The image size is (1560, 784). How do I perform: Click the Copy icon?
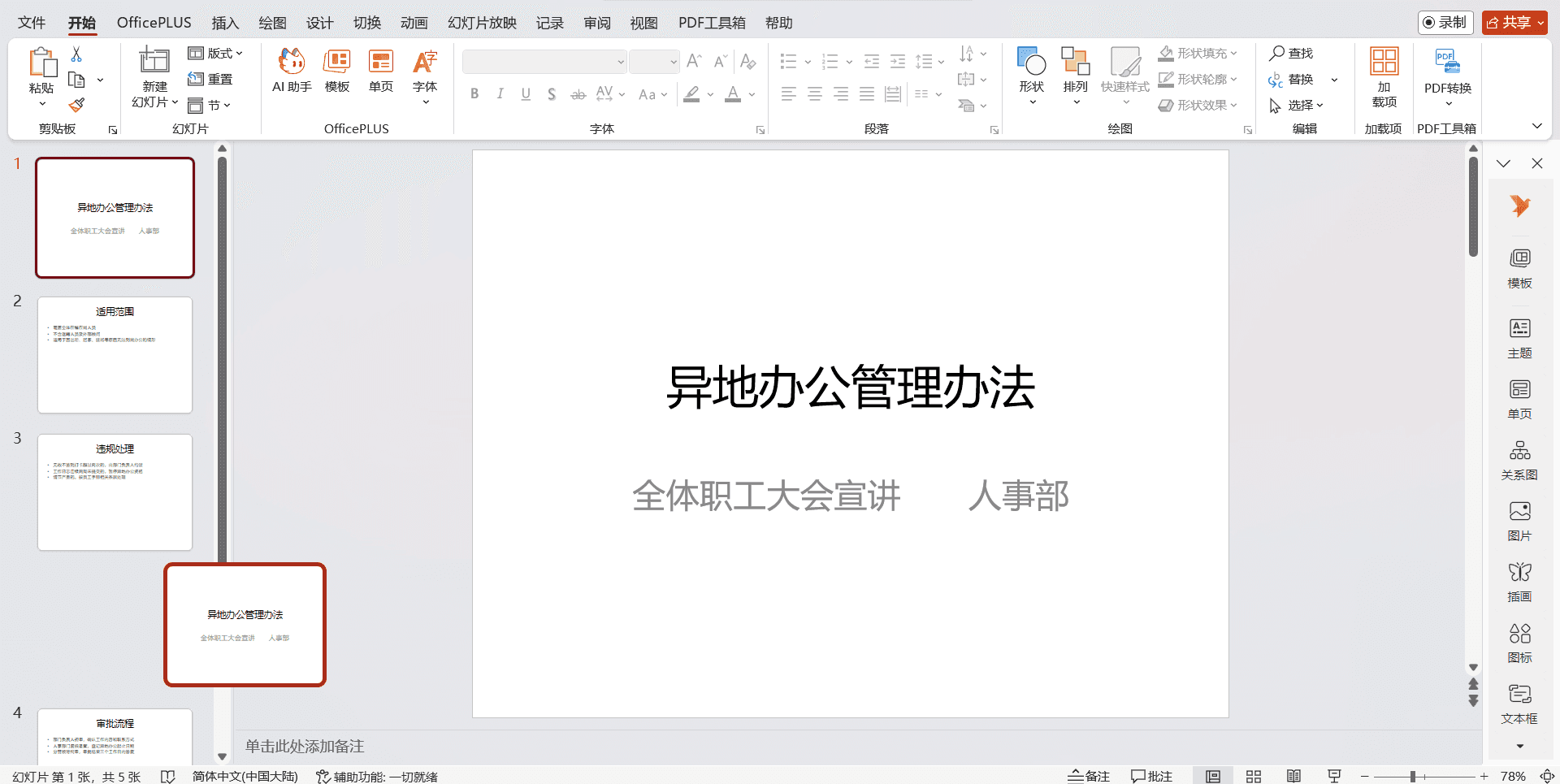[76, 80]
